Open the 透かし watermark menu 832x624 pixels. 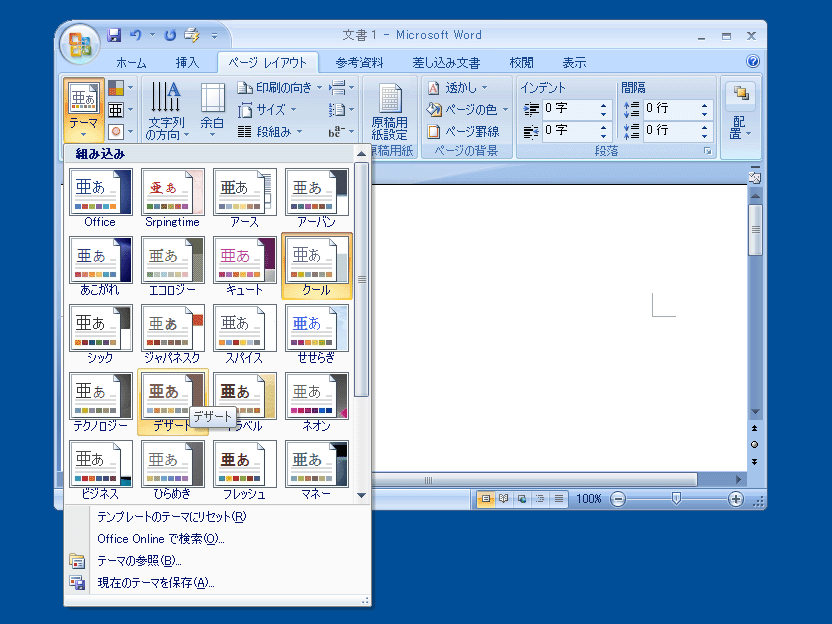tap(457, 88)
